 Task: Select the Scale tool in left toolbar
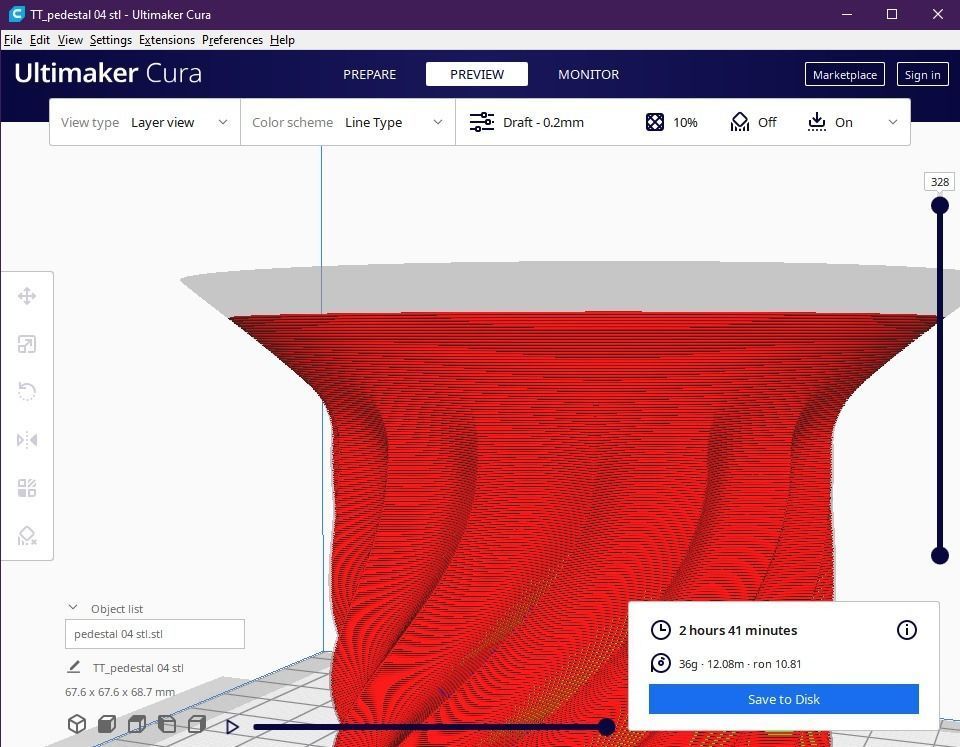pyautogui.click(x=27, y=344)
